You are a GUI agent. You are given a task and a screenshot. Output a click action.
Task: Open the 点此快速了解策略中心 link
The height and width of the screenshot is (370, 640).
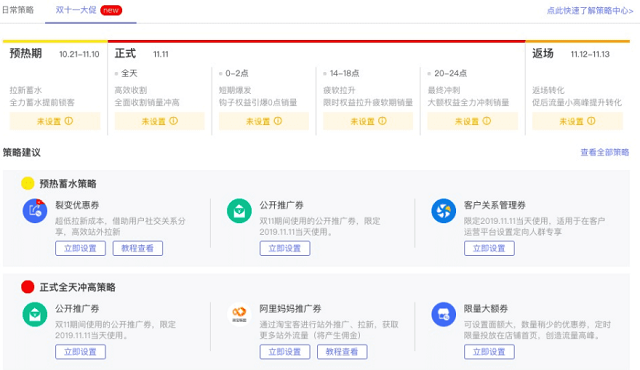[x=590, y=11]
